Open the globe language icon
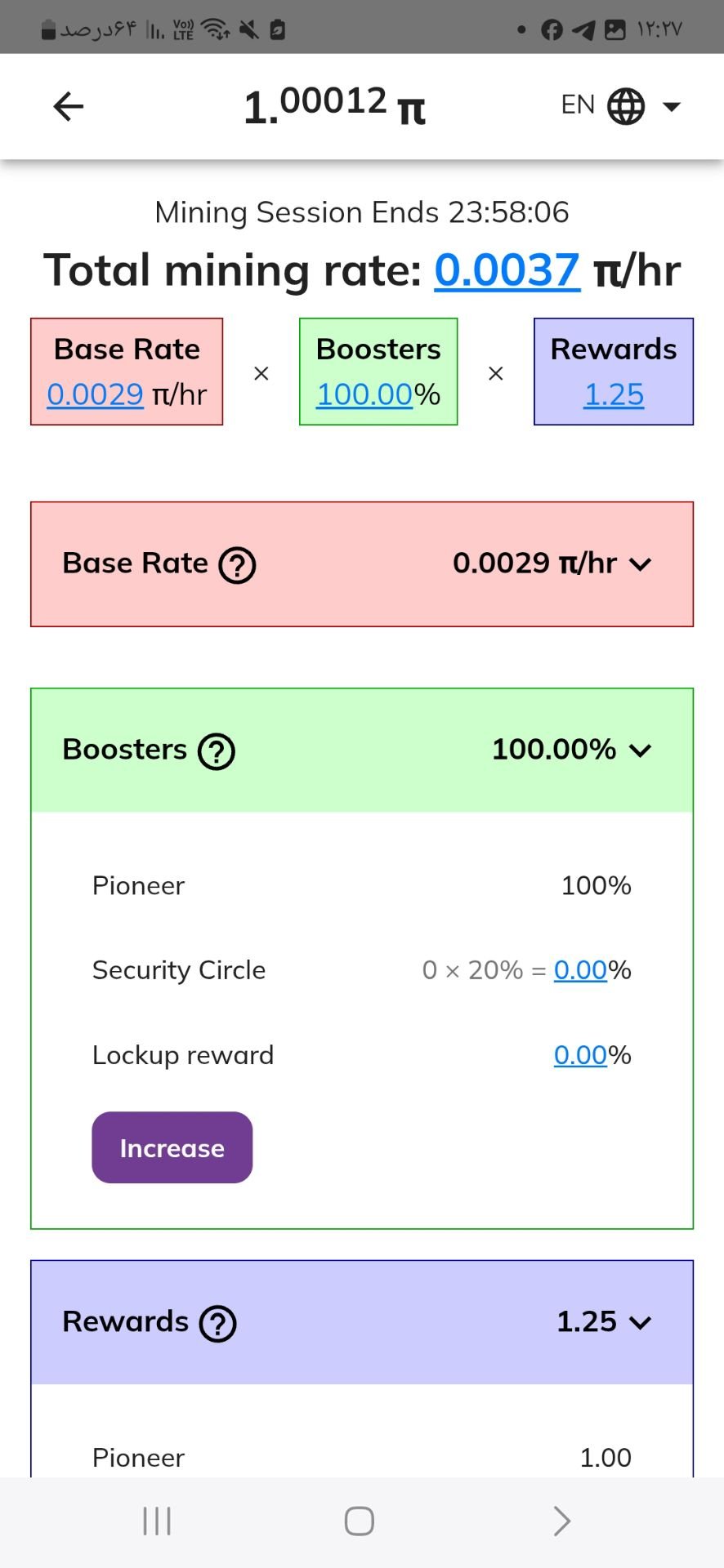The image size is (724, 1568). pyautogui.click(x=626, y=106)
